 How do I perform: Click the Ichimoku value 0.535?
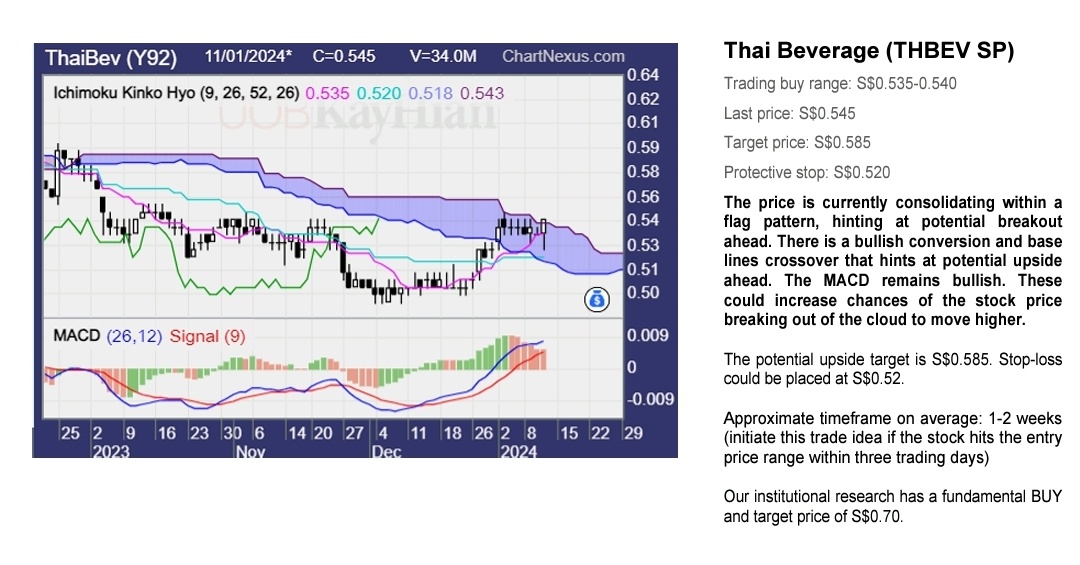pyautogui.click(x=326, y=93)
